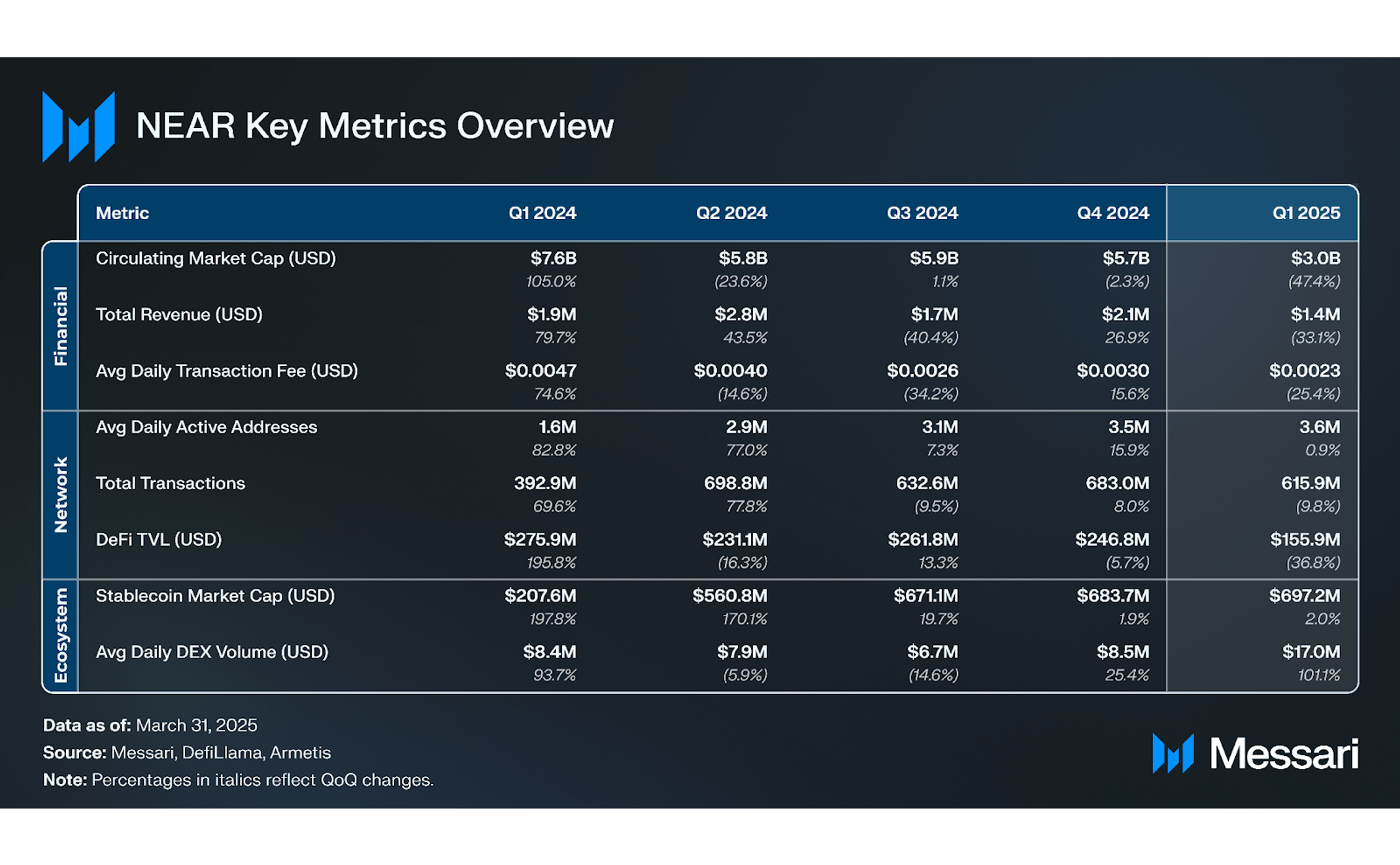This screenshot has width=1400, height=865.
Task: Click the $5.9B market cap value
Action: (x=934, y=258)
